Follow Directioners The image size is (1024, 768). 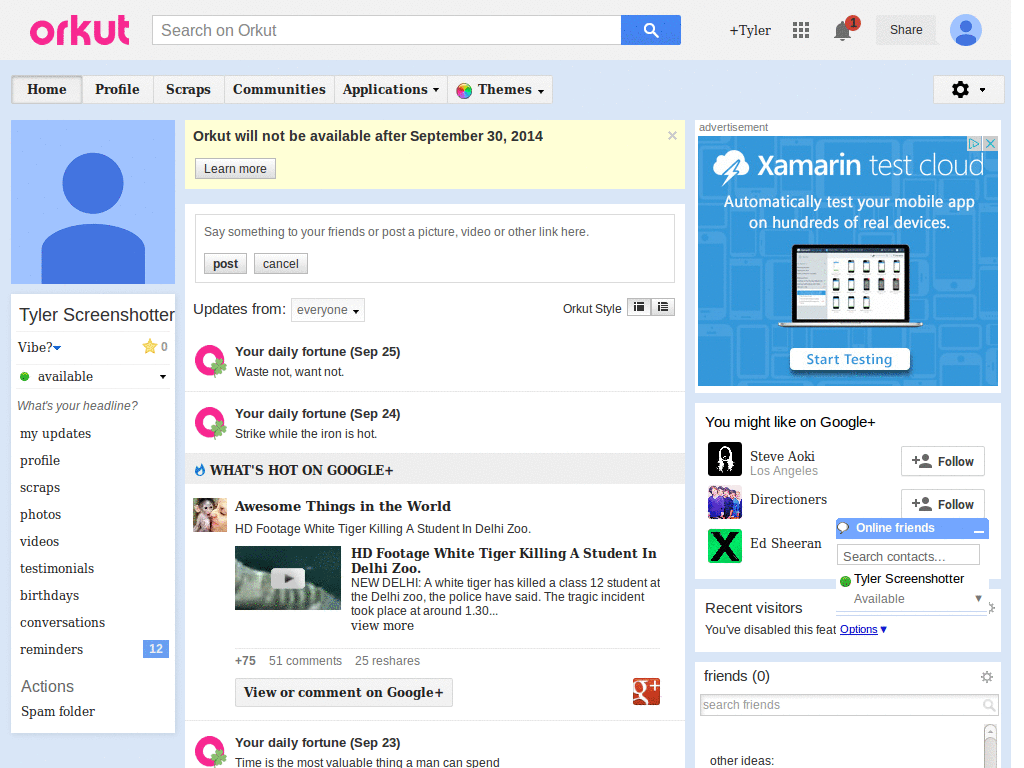[942, 504]
